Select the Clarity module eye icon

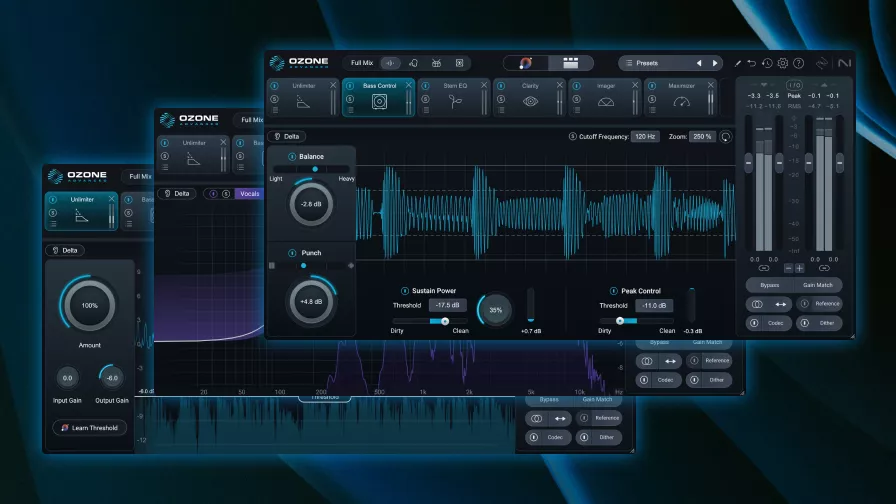(x=530, y=102)
